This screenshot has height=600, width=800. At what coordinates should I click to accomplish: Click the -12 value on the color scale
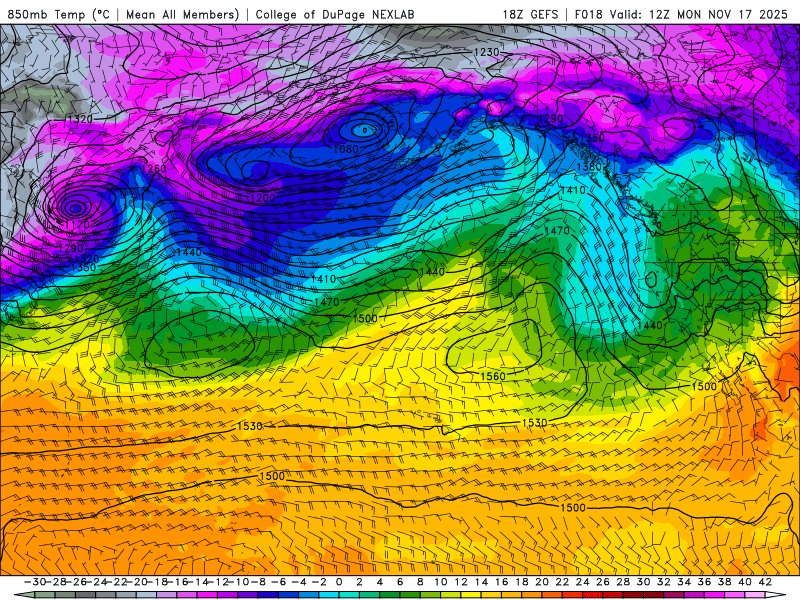[218, 582]
